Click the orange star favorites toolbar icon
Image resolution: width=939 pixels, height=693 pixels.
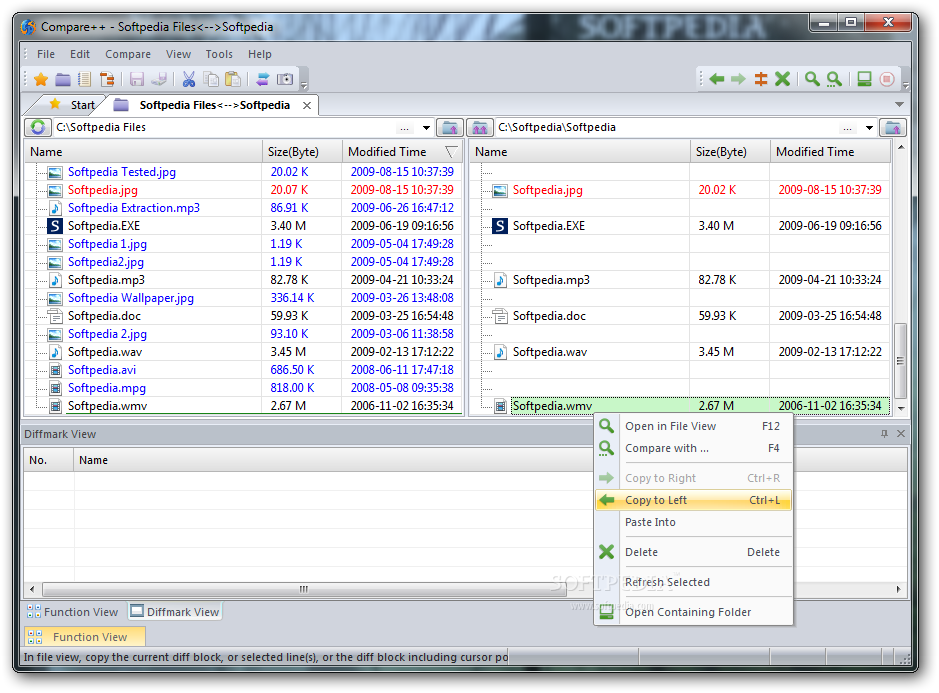[x=41, y=79]
